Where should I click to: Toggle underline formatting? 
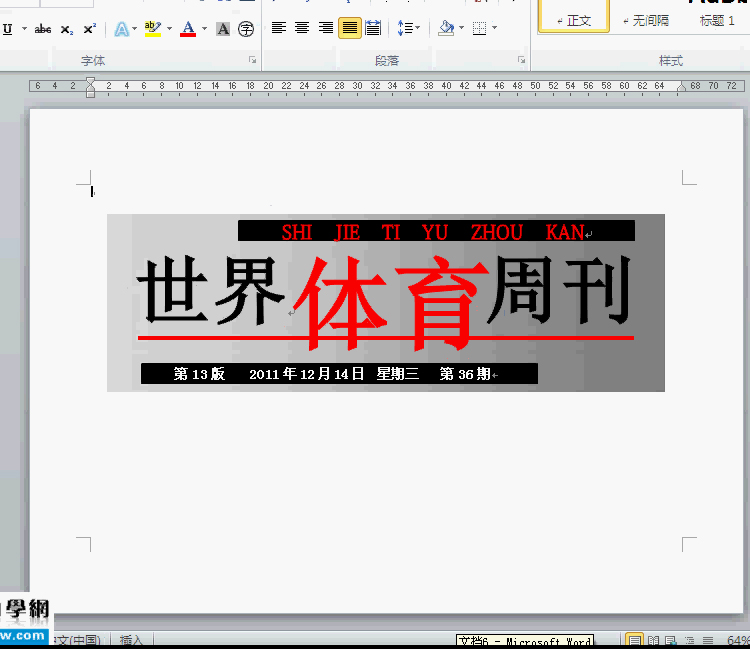click(7, 29)
